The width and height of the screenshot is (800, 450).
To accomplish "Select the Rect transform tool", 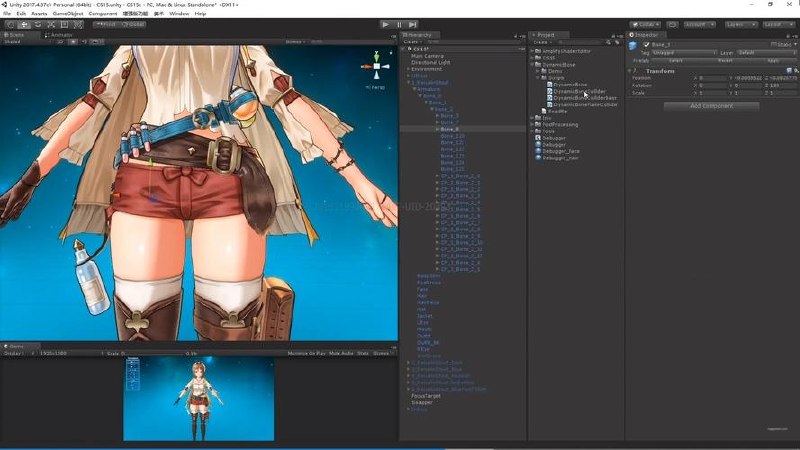I will (64, 24).
